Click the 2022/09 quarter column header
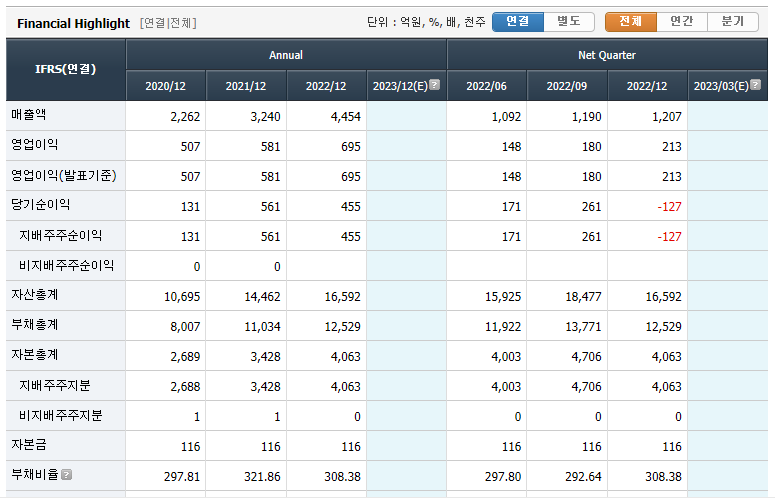The width and height of the screenshot is (775, 498). [x=567, y=86]
